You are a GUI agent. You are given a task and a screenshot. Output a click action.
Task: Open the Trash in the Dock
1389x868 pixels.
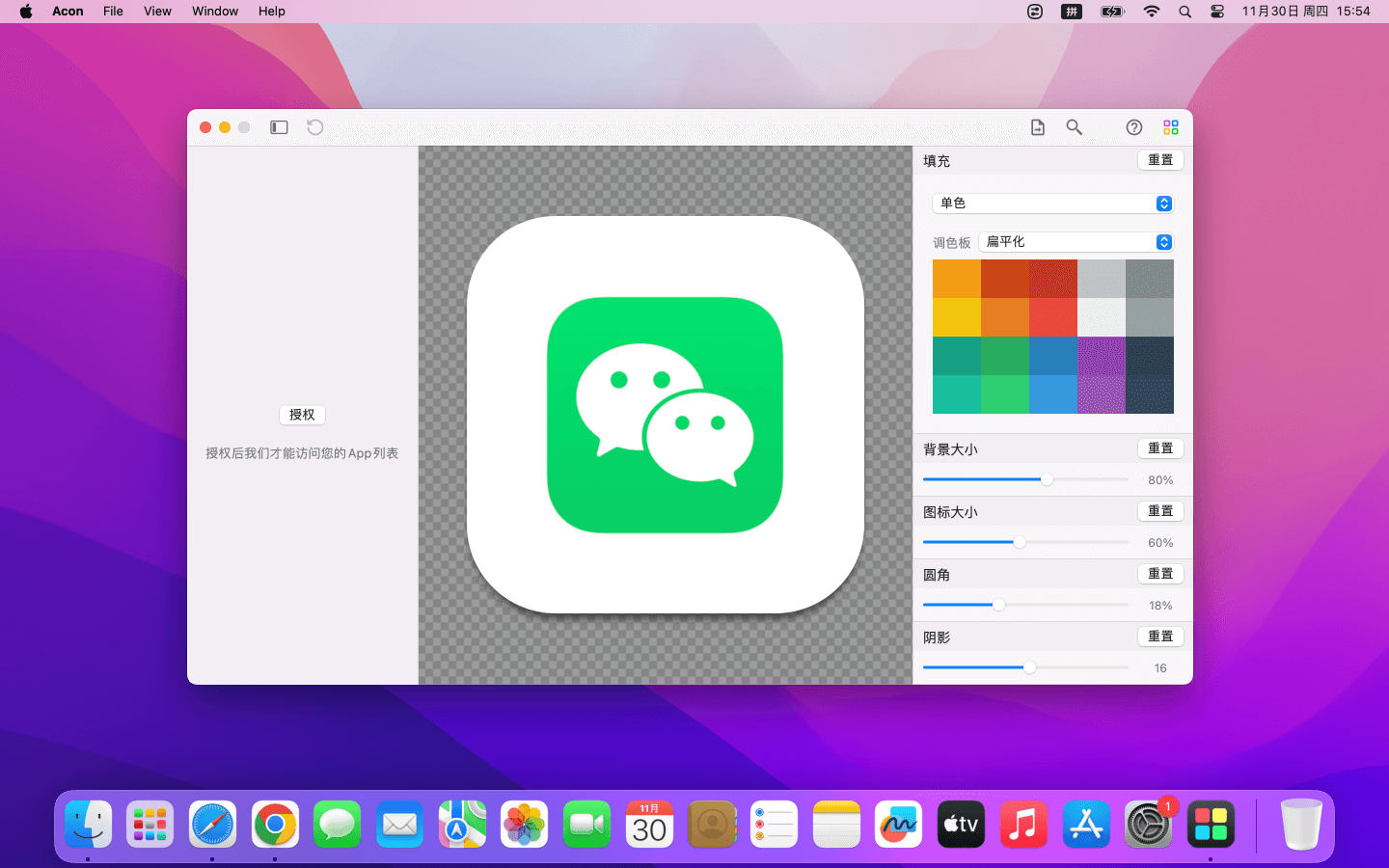coord(1301,825)
